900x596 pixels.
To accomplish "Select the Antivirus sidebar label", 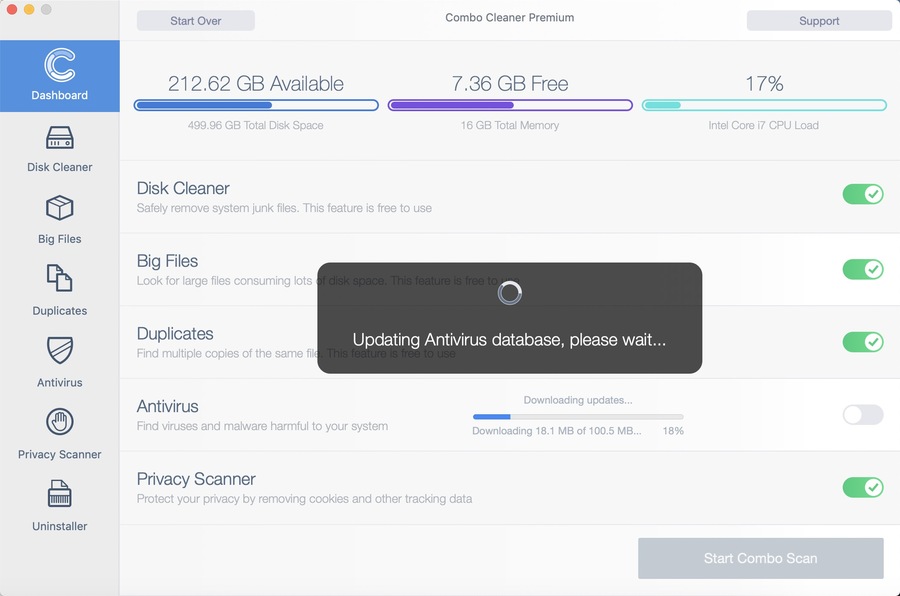I will click(60, 382).
